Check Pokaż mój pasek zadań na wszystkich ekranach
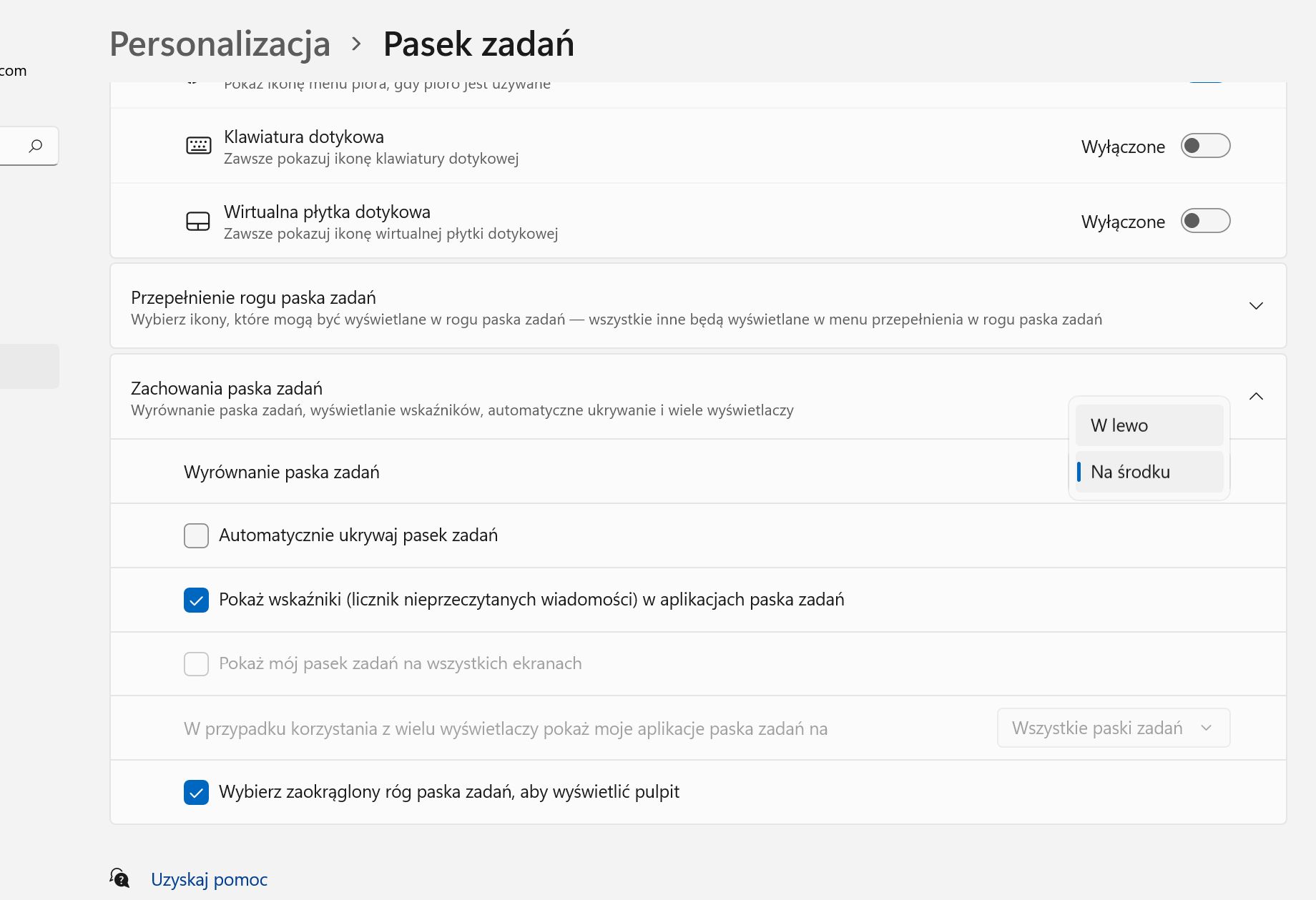Viewport: 1316px width, 900px height. [x=196, y=664]
